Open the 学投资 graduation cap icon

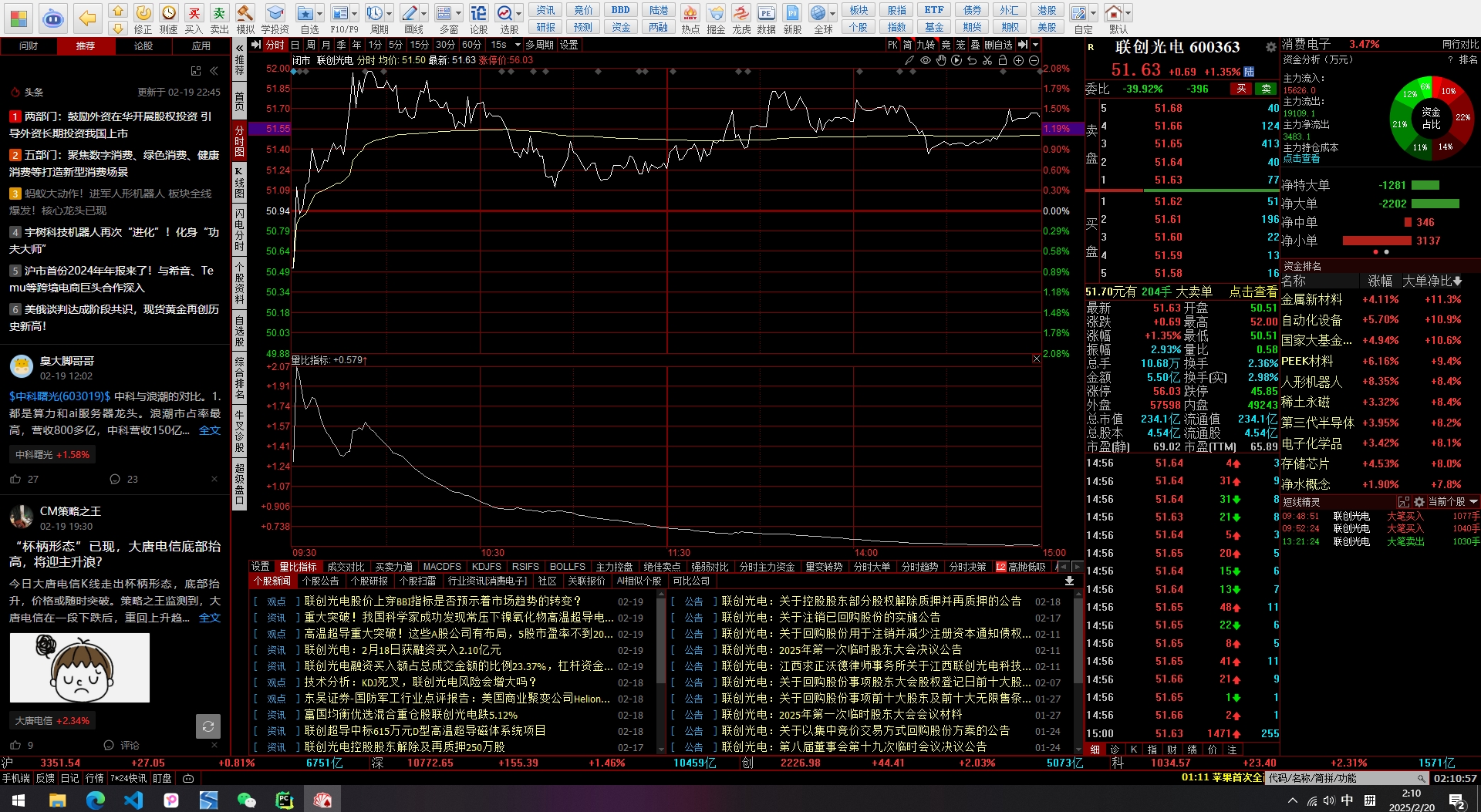tap(275, 19)
